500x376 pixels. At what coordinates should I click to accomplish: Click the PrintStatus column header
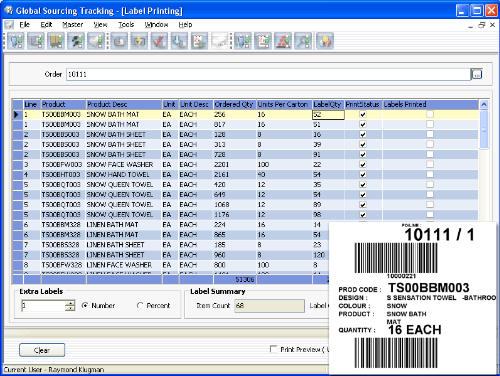(363, 104)
